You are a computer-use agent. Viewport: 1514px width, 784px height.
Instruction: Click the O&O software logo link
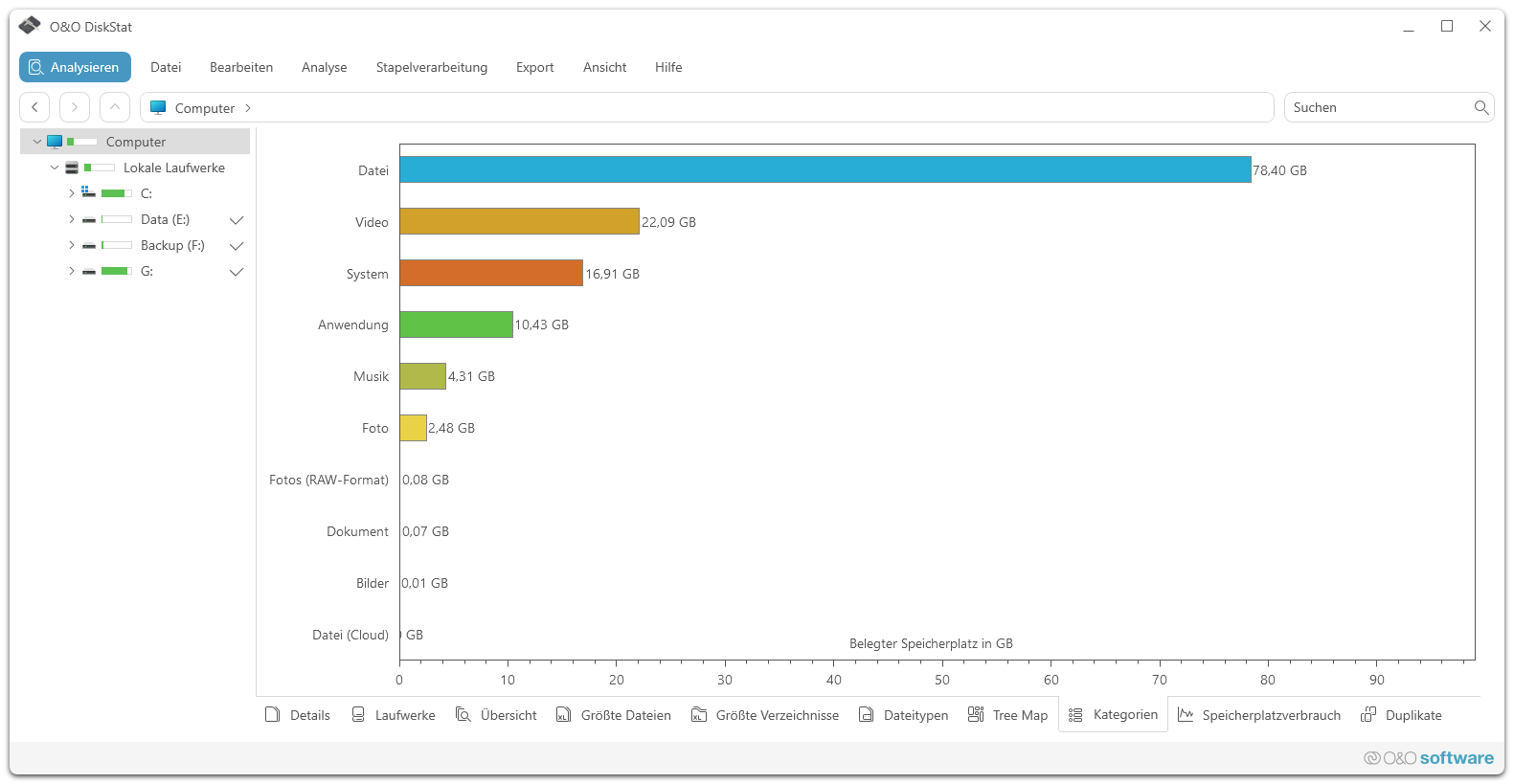pos(1429,758)
